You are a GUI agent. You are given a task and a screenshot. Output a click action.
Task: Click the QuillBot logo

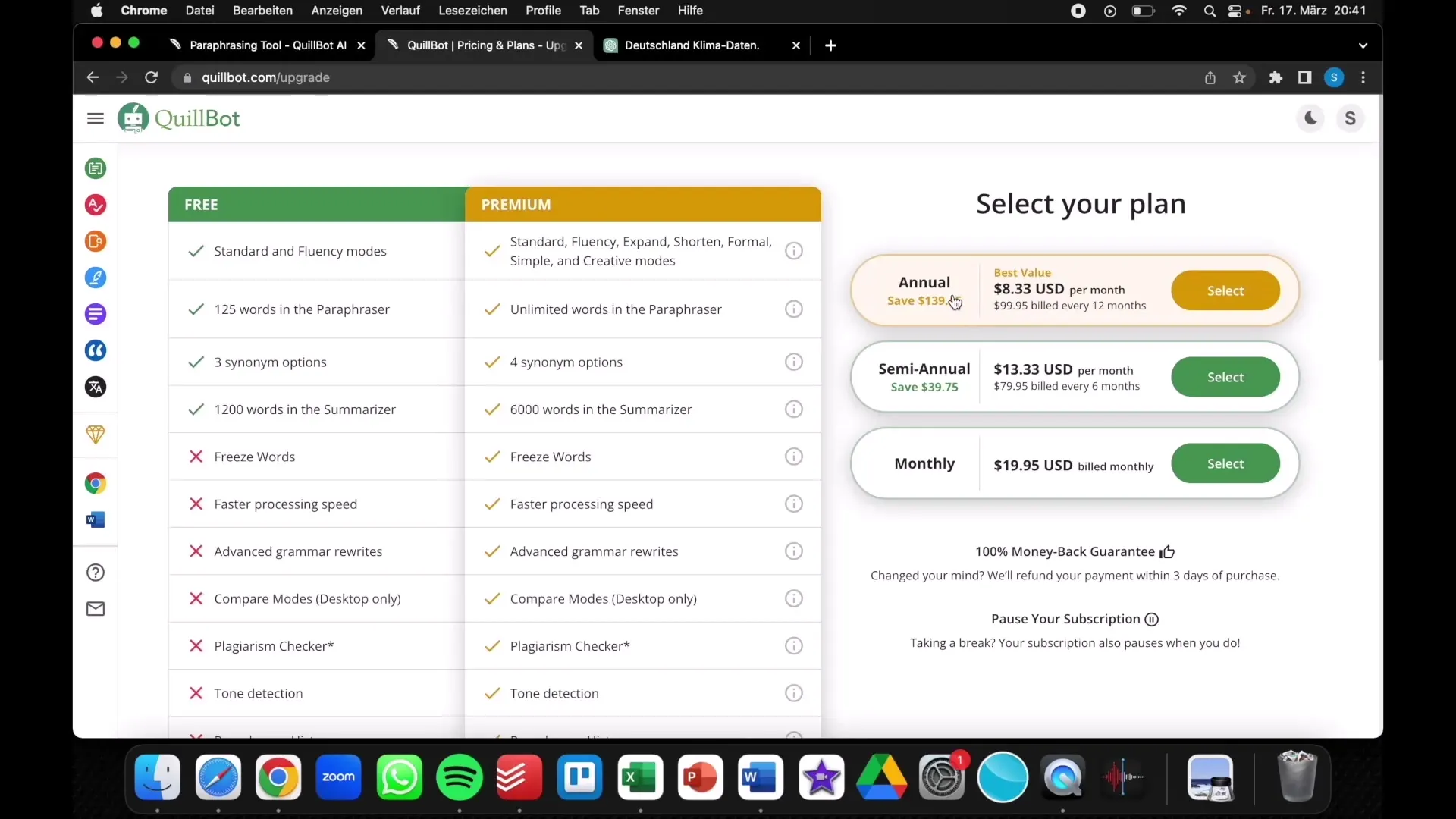179,118
